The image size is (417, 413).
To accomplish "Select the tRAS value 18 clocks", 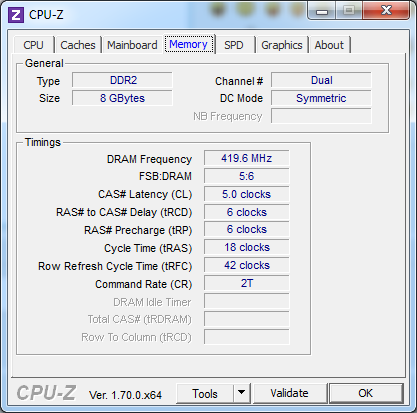I will [x=247, y=248].
